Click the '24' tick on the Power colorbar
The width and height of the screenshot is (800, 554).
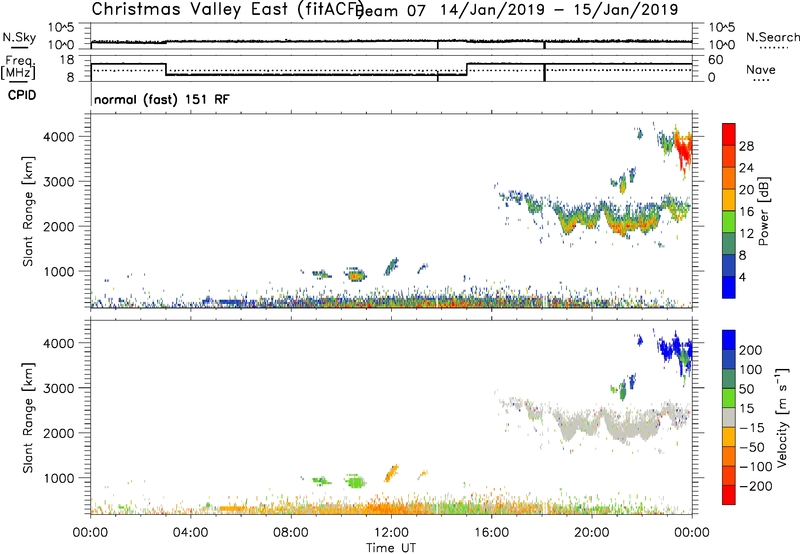(x=746, y=168)
